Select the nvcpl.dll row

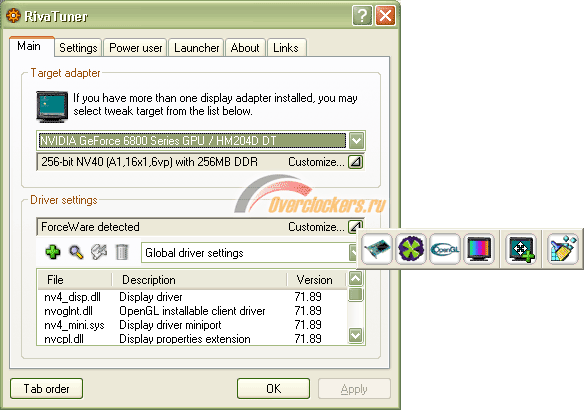pos(192,339)
